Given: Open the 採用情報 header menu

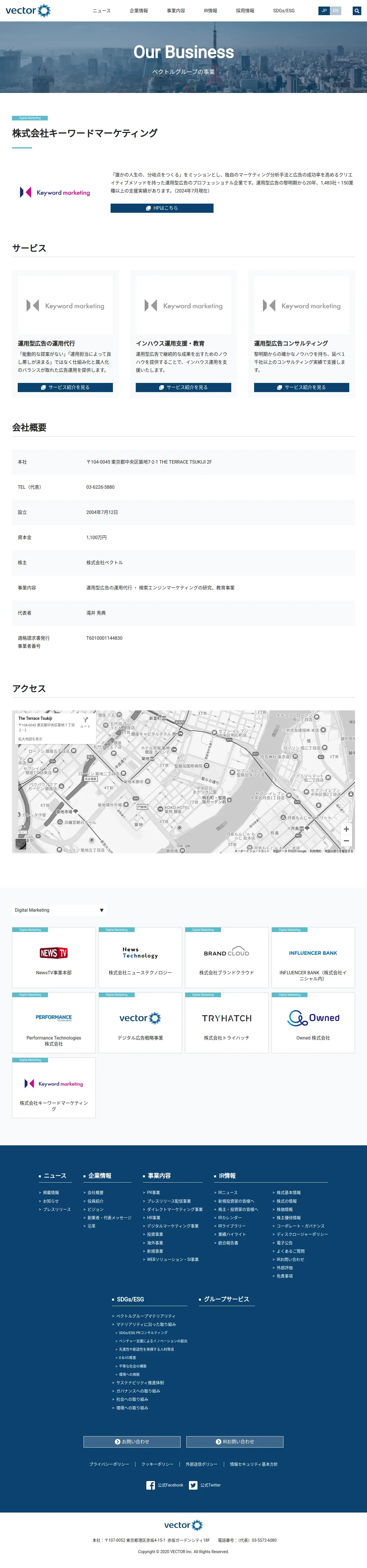Looking at the screenshot, I should point(245,10).
